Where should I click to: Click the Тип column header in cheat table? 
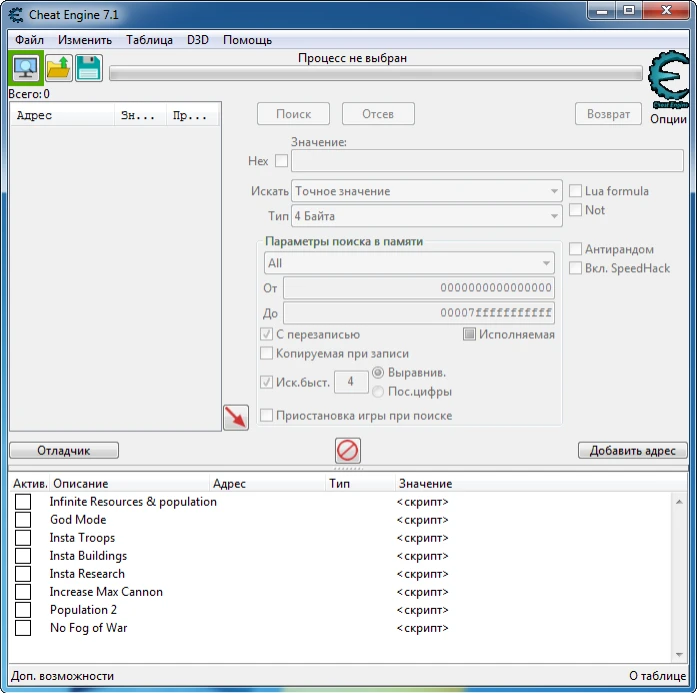(x=360, y=484)
